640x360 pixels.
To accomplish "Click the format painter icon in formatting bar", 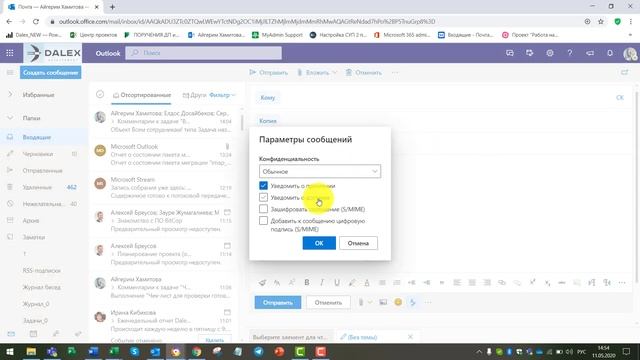I will click(x=262, y=282).
